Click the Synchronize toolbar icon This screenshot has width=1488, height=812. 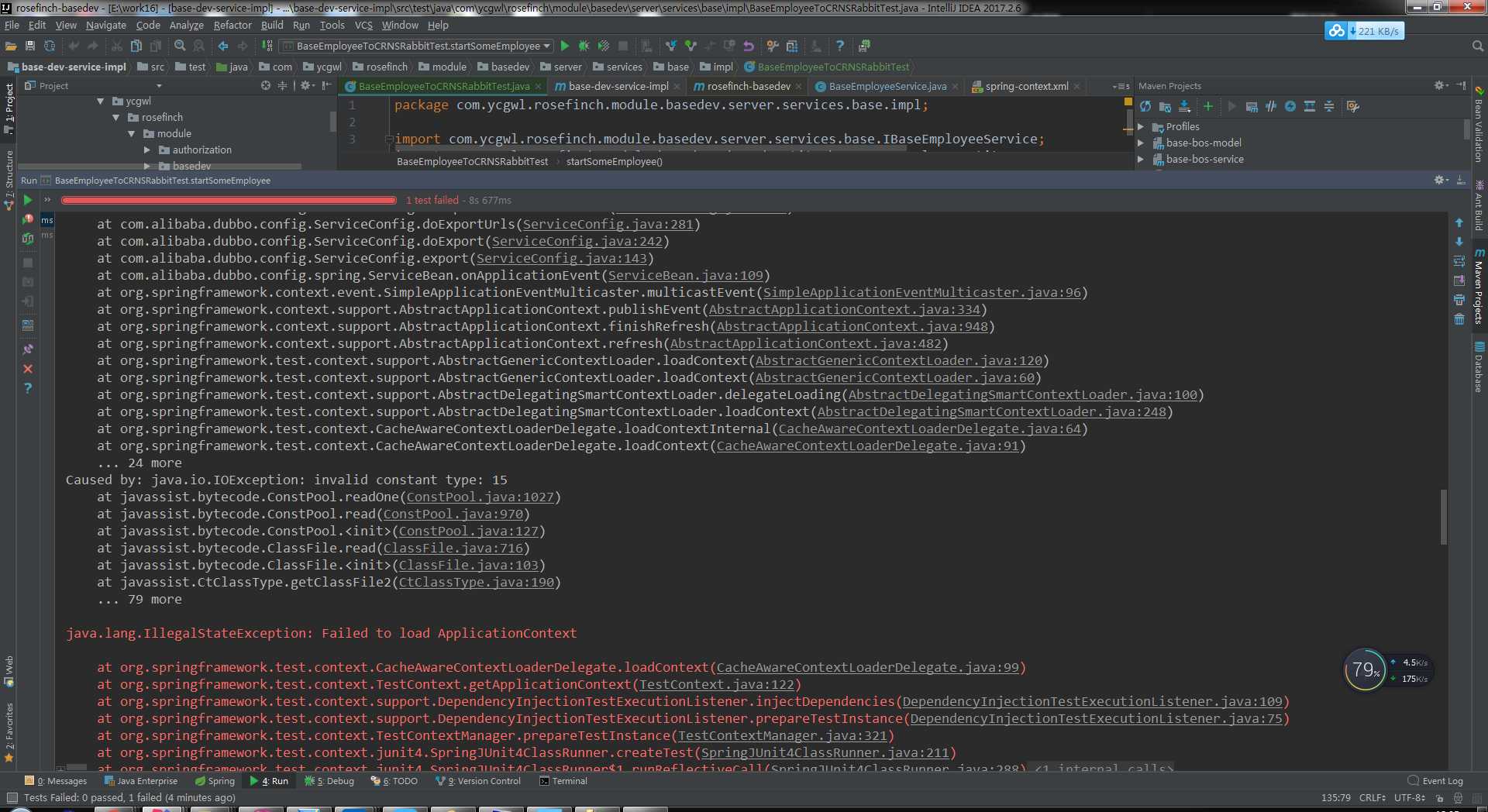(x=50, y=46)
